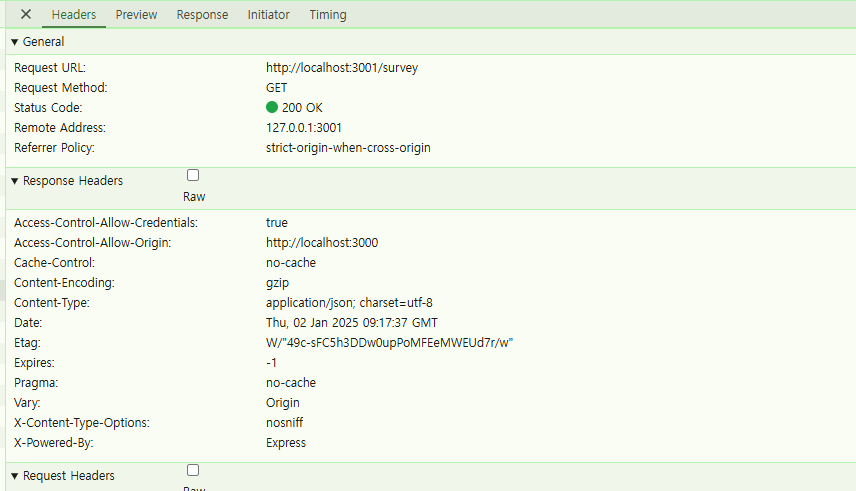Enable Raw view for Response Headers
The height and width of the screenshot is (491, 856).
click(x=193, y=175)
